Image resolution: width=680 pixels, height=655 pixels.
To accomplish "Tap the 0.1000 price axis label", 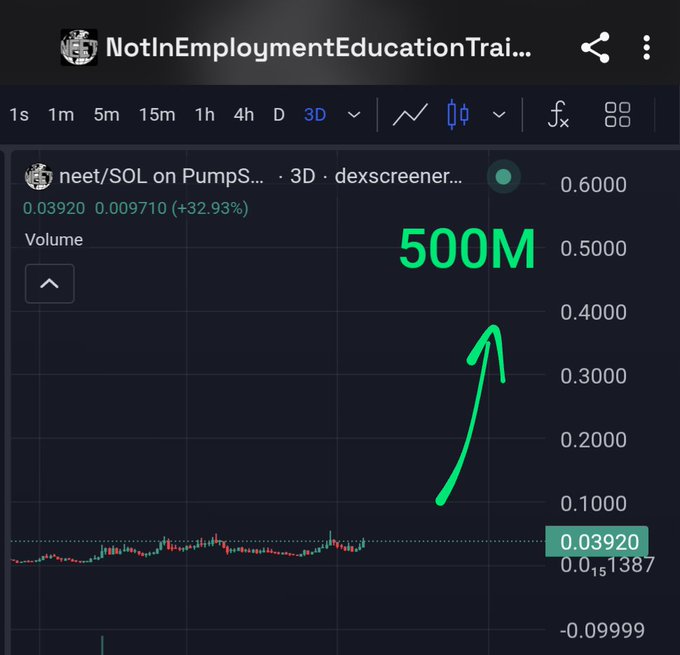I will [593, 504].
